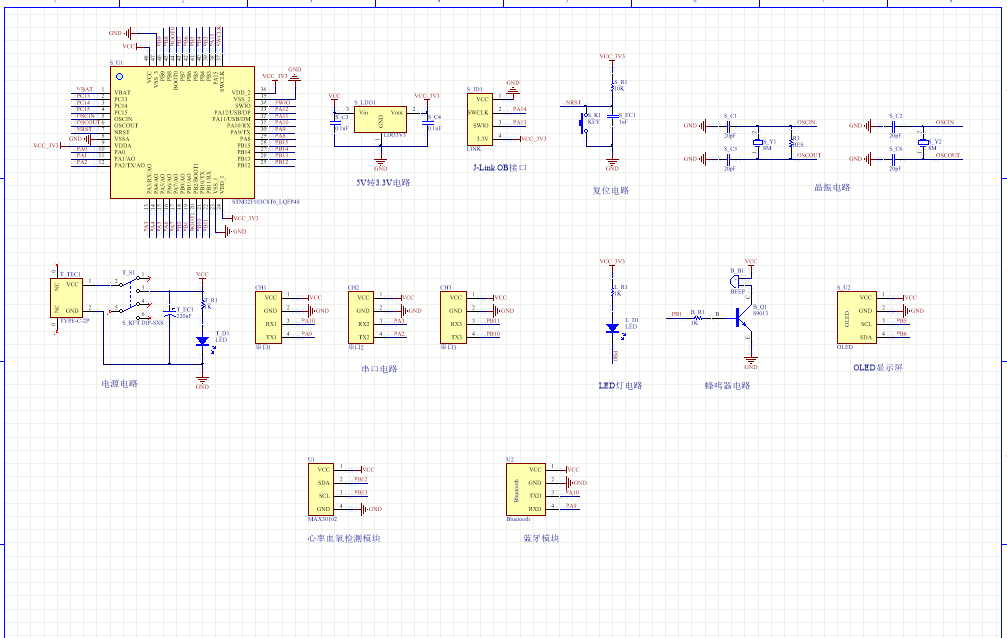Pick the S9013 transistor symbol
The width and height of the screenshot is (1007, 638).
tap(744, 319)
